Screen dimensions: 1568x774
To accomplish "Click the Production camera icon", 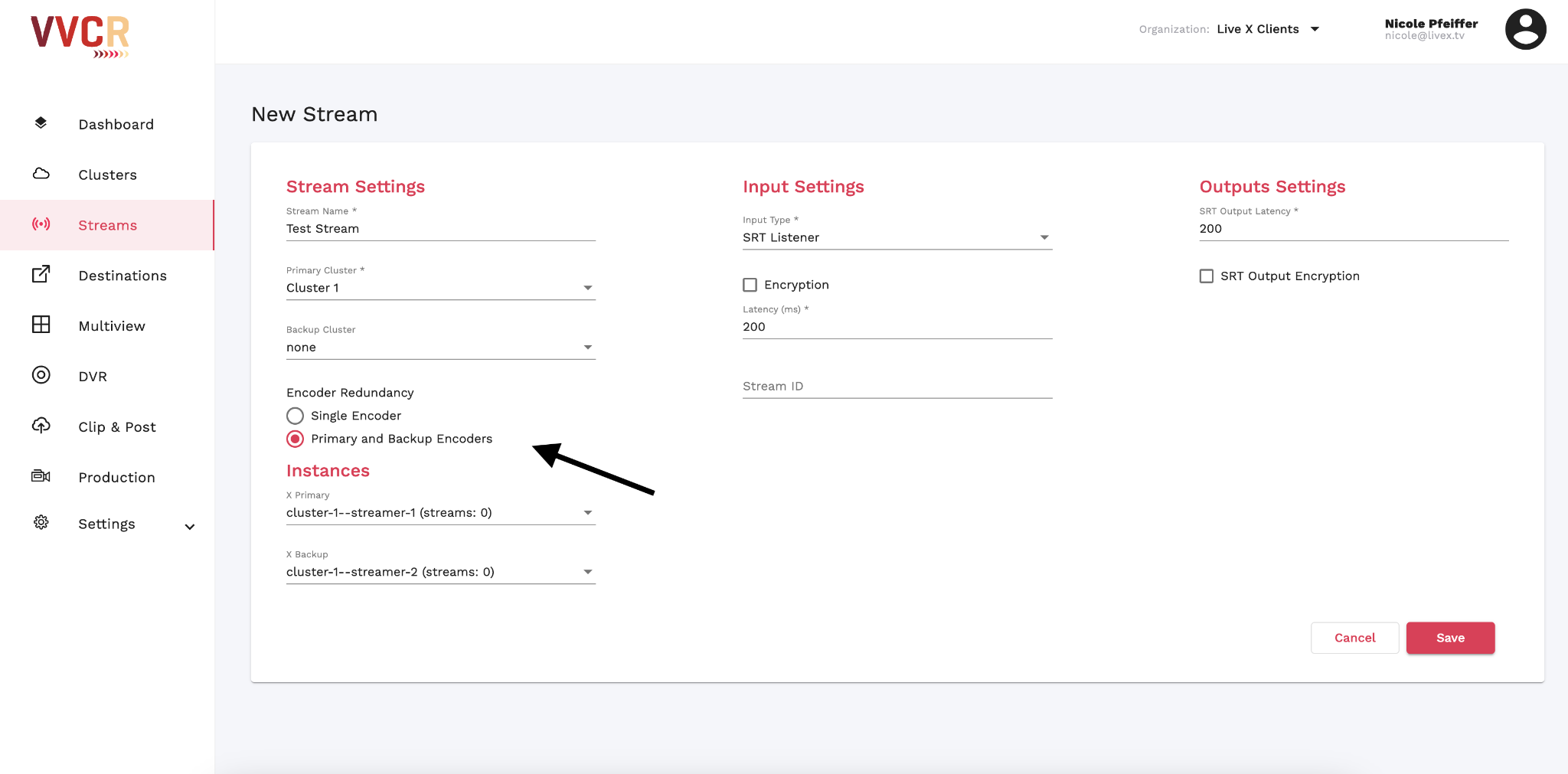I will point(41,476).
